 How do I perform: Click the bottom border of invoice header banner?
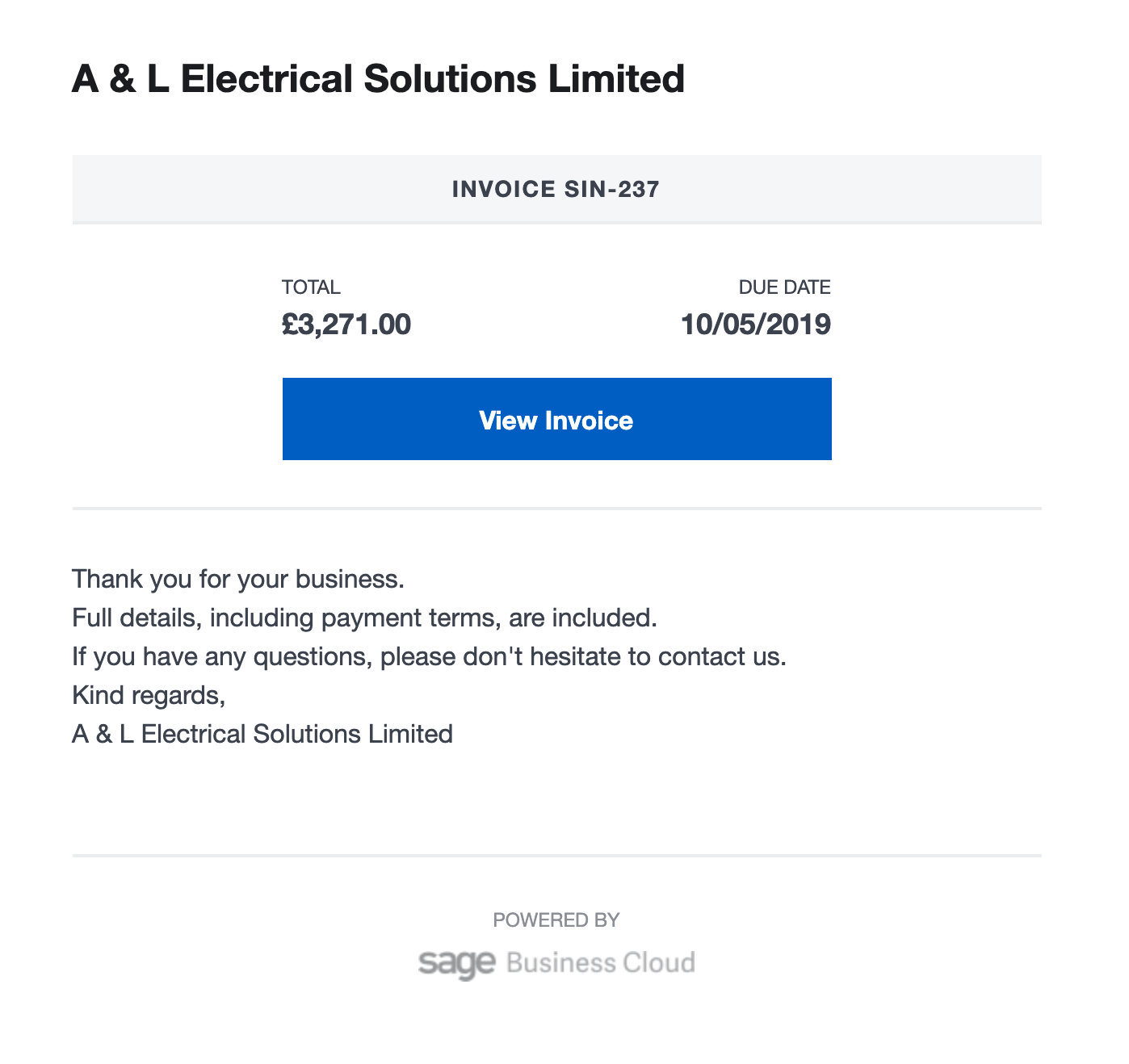[x=556, y=223]
